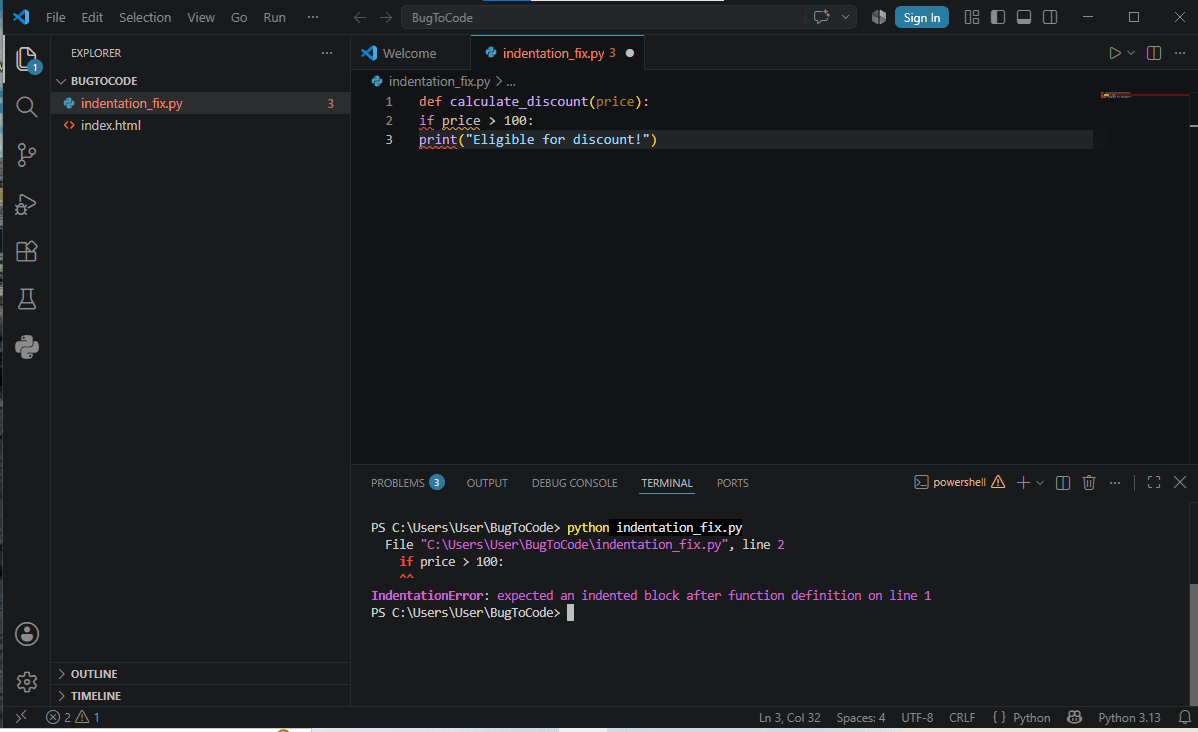Split the terminal panel
The height and width of the screenshot is (732, 1198).
tap(1063, 483)
